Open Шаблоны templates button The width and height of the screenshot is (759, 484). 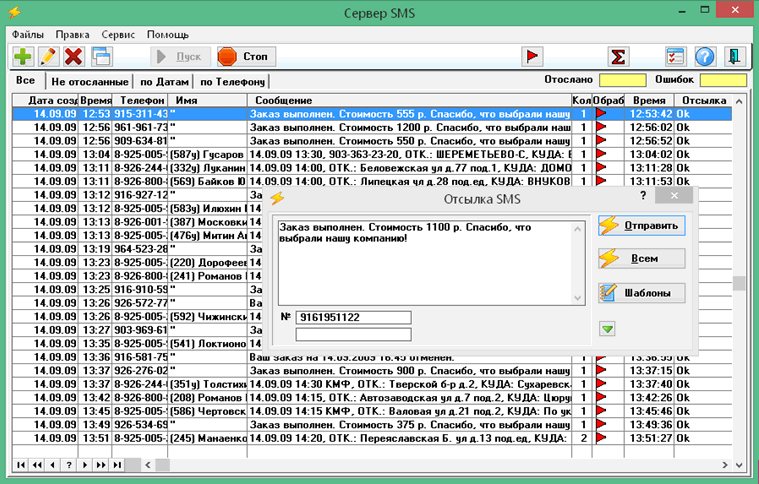pos(641,293)
